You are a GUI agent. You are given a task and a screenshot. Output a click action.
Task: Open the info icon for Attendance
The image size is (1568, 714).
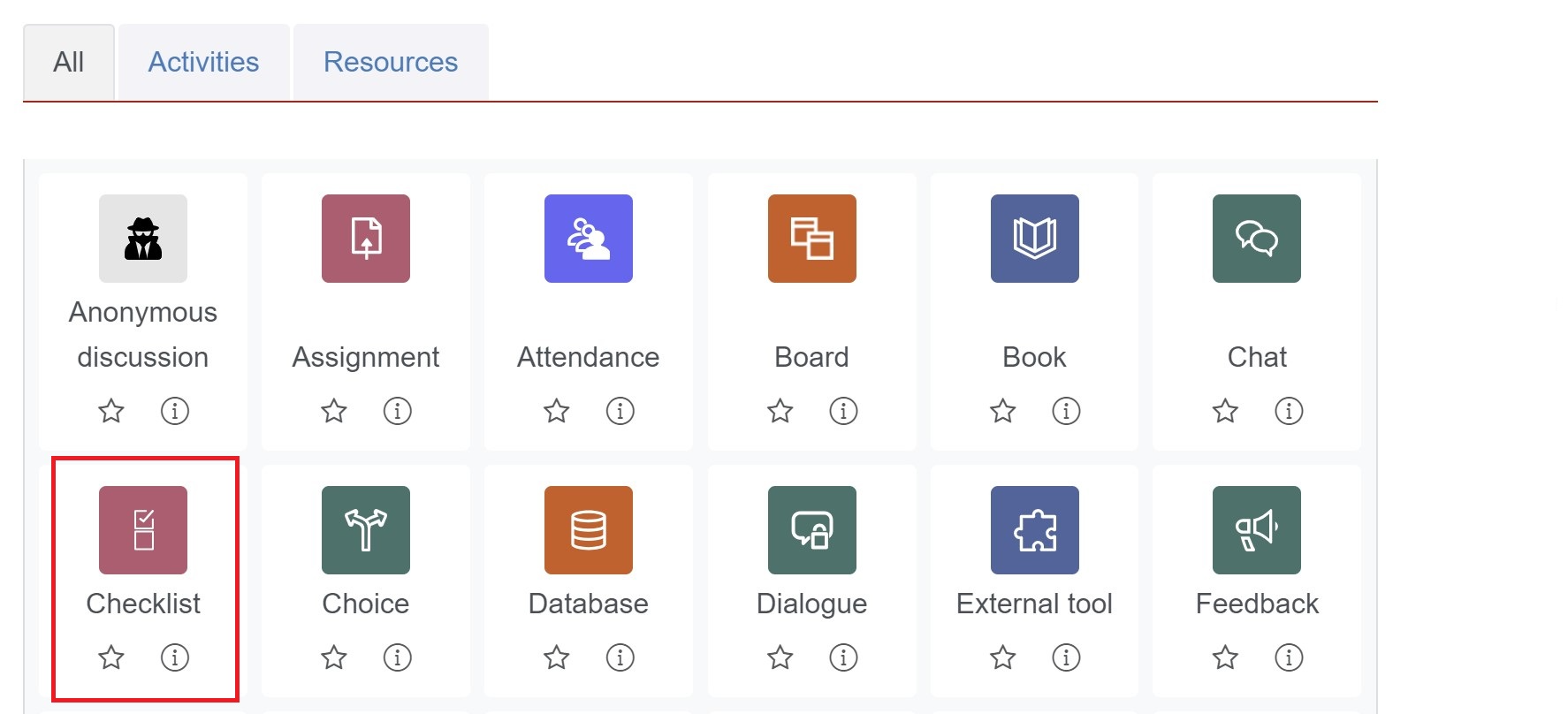(x=620, y=411)
